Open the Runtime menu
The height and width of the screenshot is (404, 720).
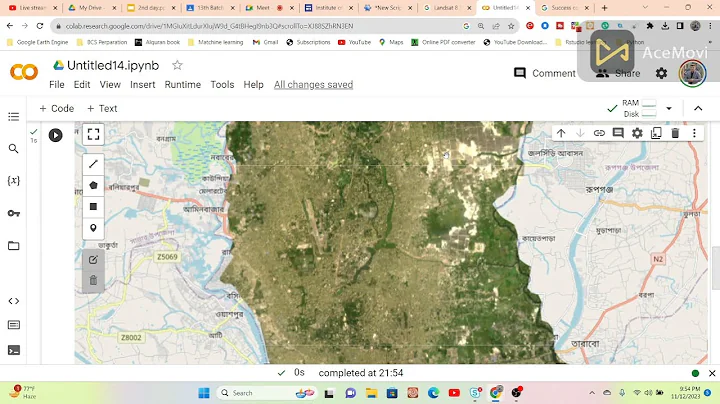[x=183, y=84]
